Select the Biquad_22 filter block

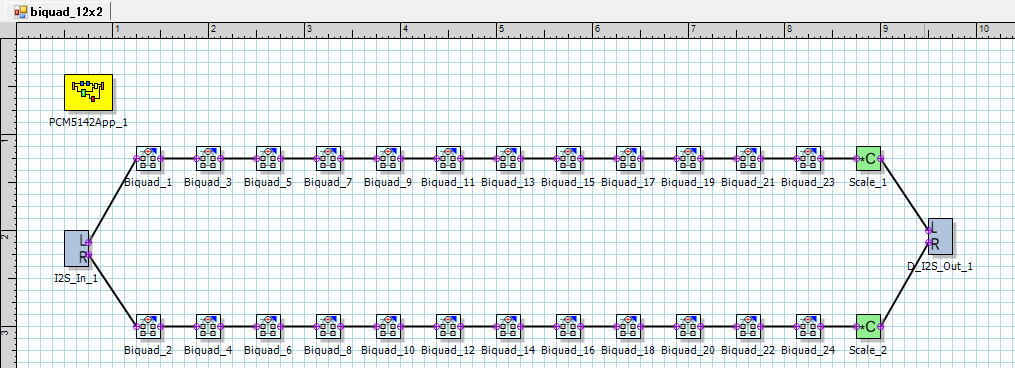click(748, 327)
